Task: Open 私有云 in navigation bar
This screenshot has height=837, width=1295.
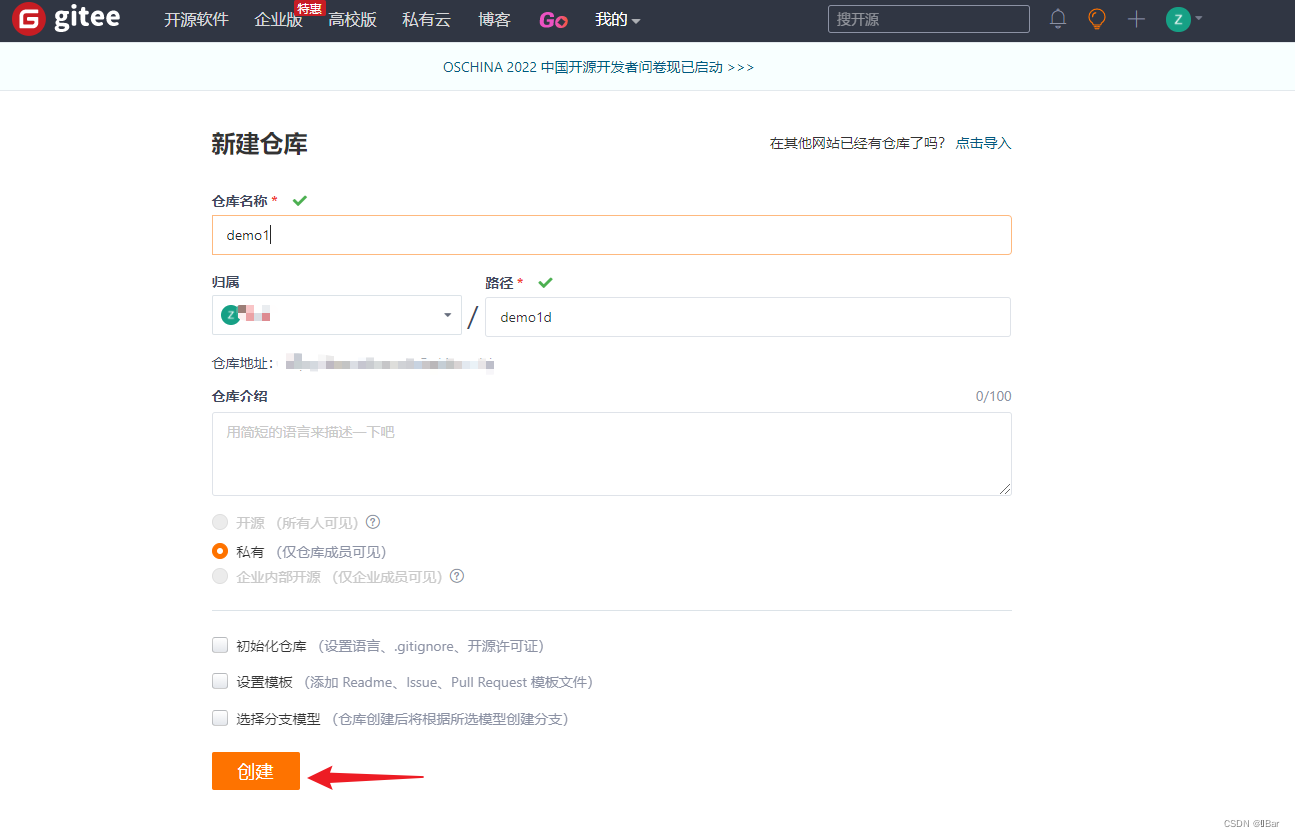Action: (x=426, y=20)
